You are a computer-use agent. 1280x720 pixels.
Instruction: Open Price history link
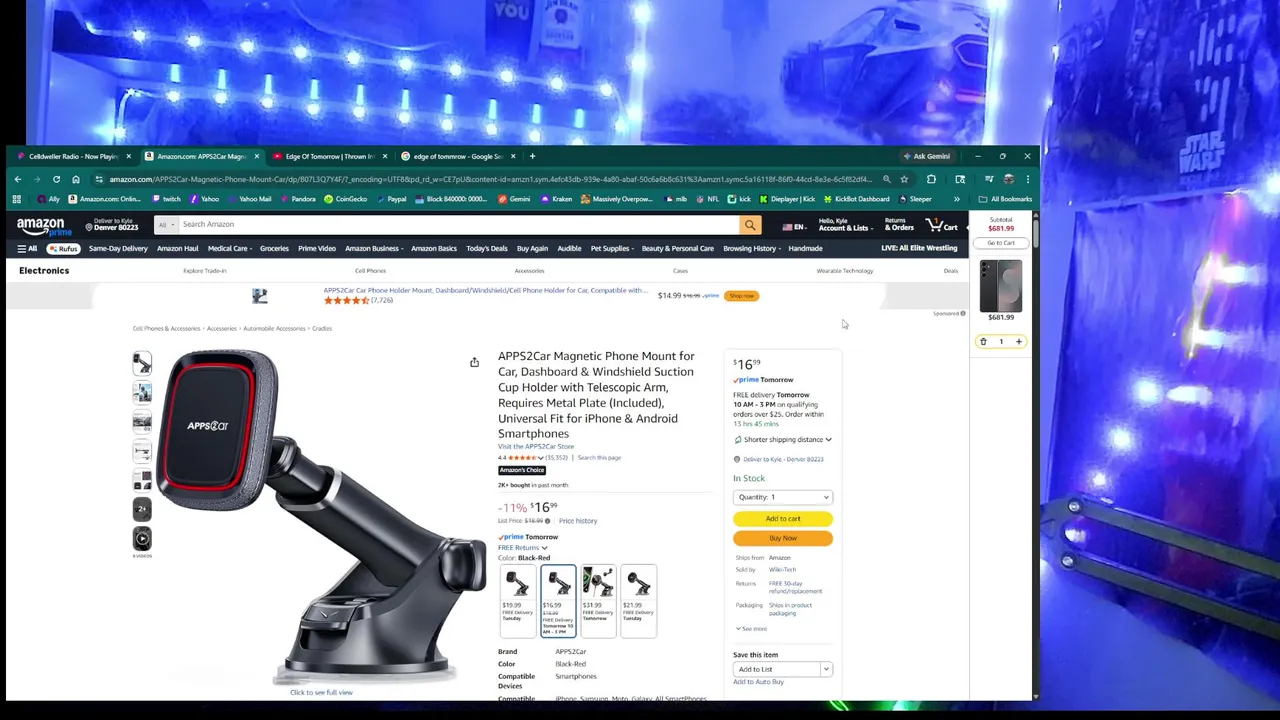[578, 521]
